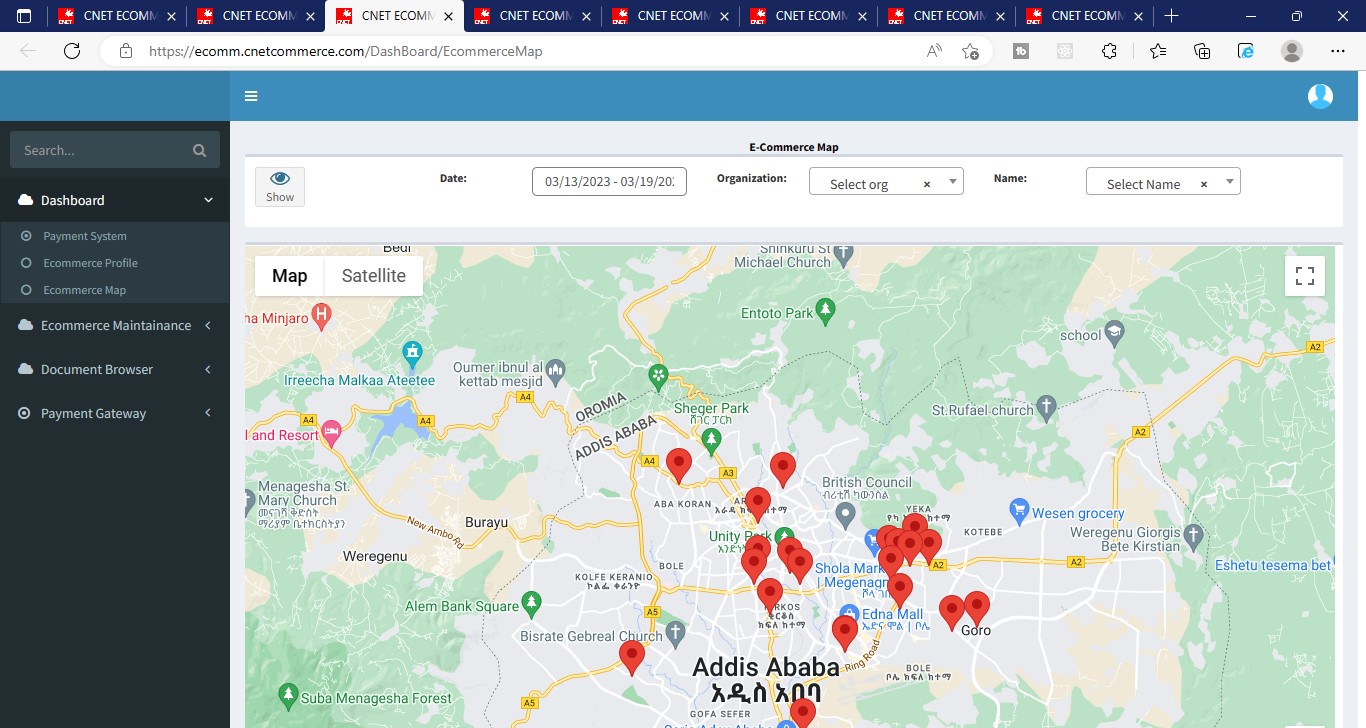Click the site lock icon
This screenshot has width=1366, height=728.
tap(125, 51)
